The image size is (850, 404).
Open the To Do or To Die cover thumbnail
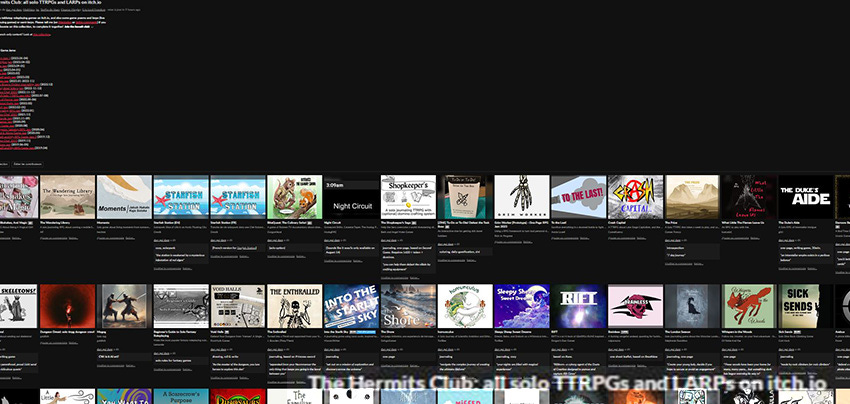point(465,197)
